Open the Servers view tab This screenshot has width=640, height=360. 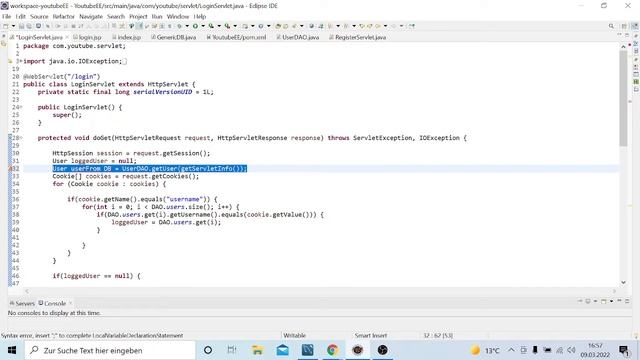tap(22, 303)
